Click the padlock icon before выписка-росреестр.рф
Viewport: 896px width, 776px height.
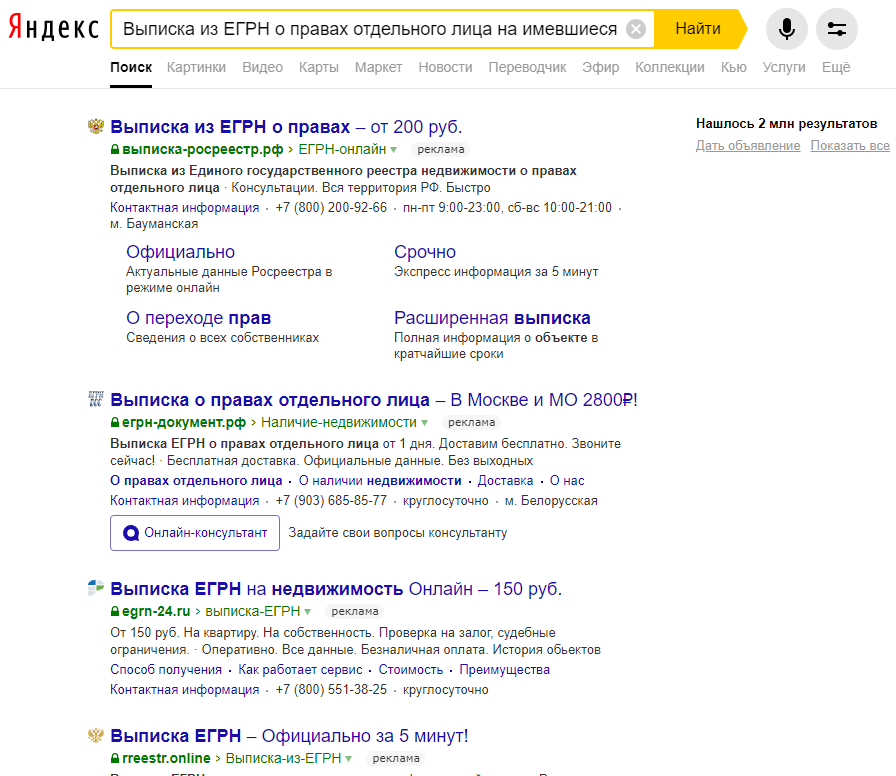[x=116, y=150]
